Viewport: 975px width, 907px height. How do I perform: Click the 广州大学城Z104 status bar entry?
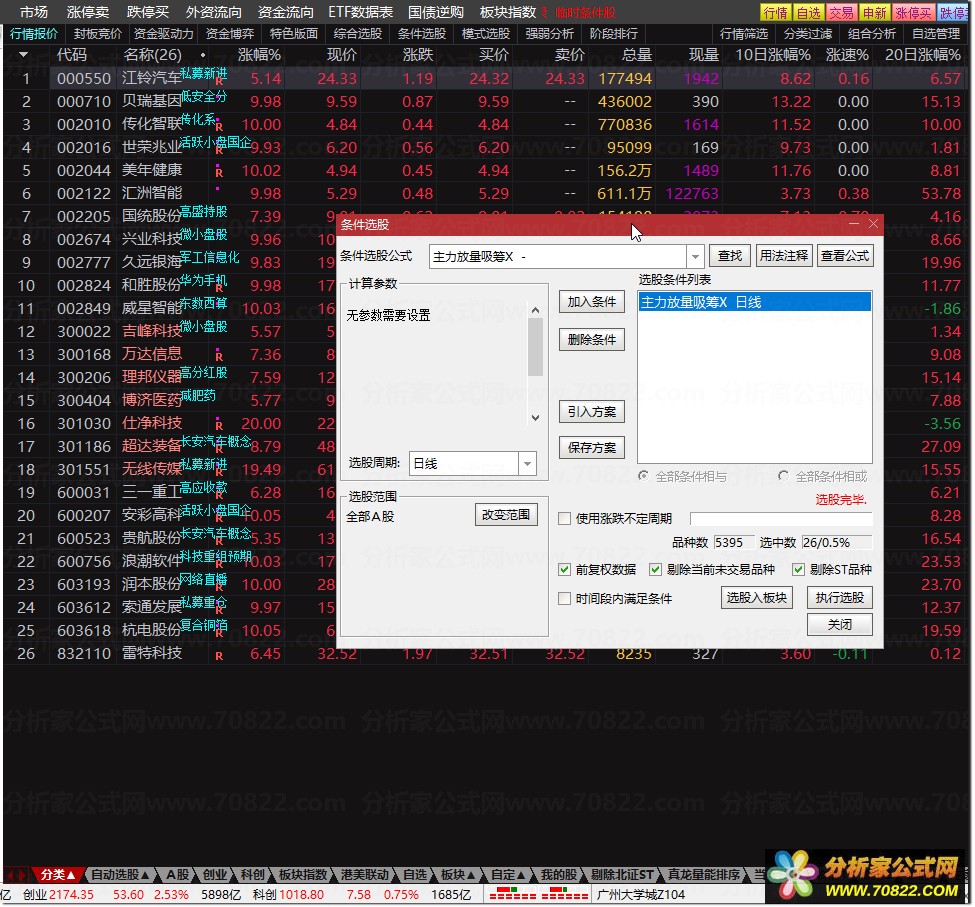click(x=640, y=895)
